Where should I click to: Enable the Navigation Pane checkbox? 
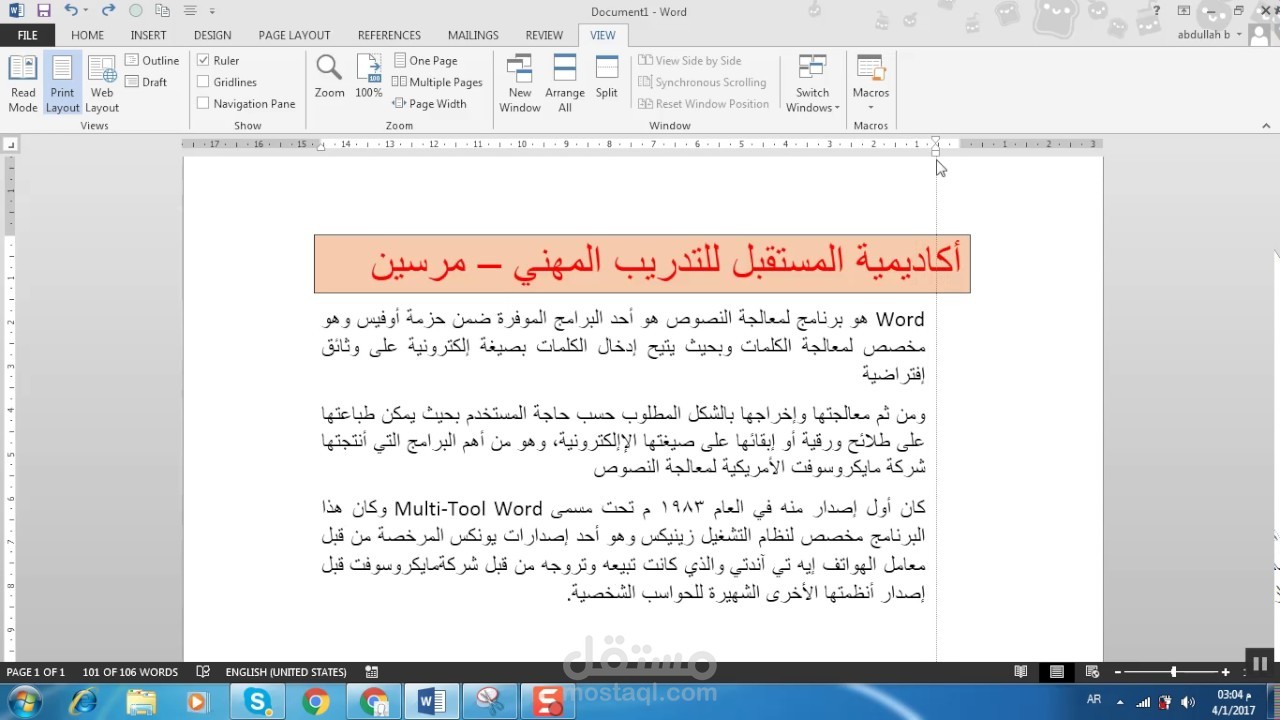(203, 103)
